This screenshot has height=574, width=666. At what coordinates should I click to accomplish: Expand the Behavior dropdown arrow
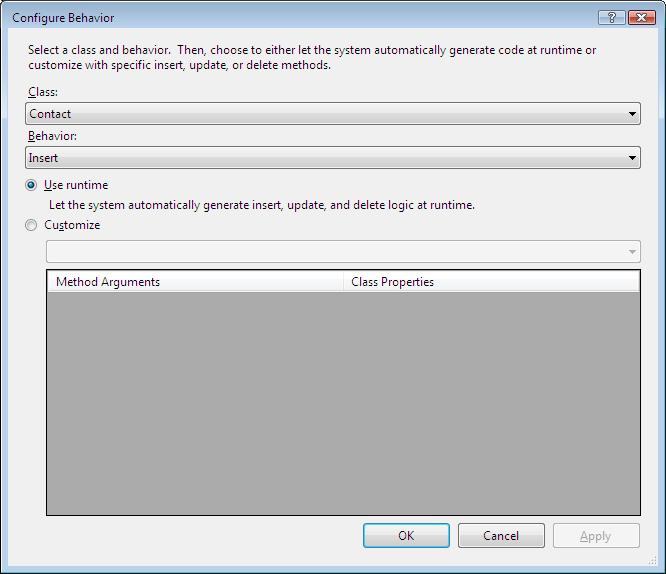point(632,158)
